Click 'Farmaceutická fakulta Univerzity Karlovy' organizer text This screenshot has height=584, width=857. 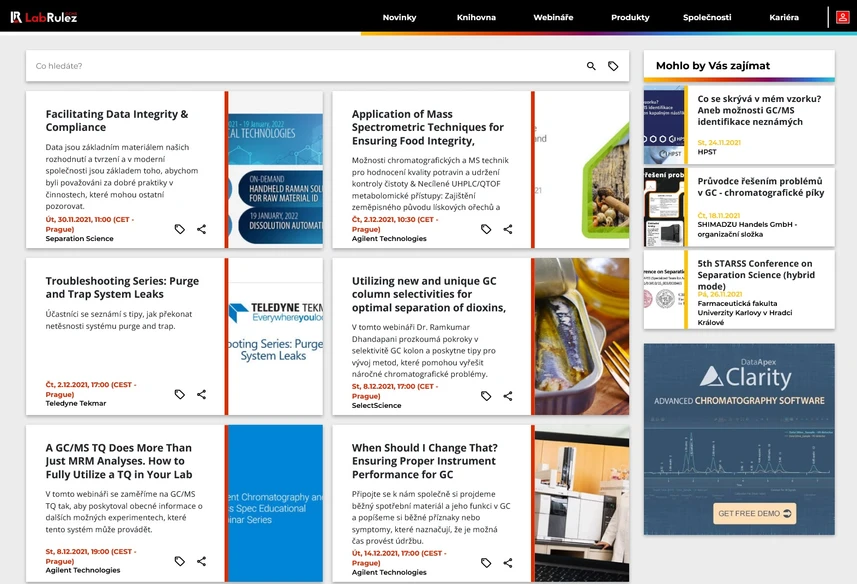(x=744, y=313)
